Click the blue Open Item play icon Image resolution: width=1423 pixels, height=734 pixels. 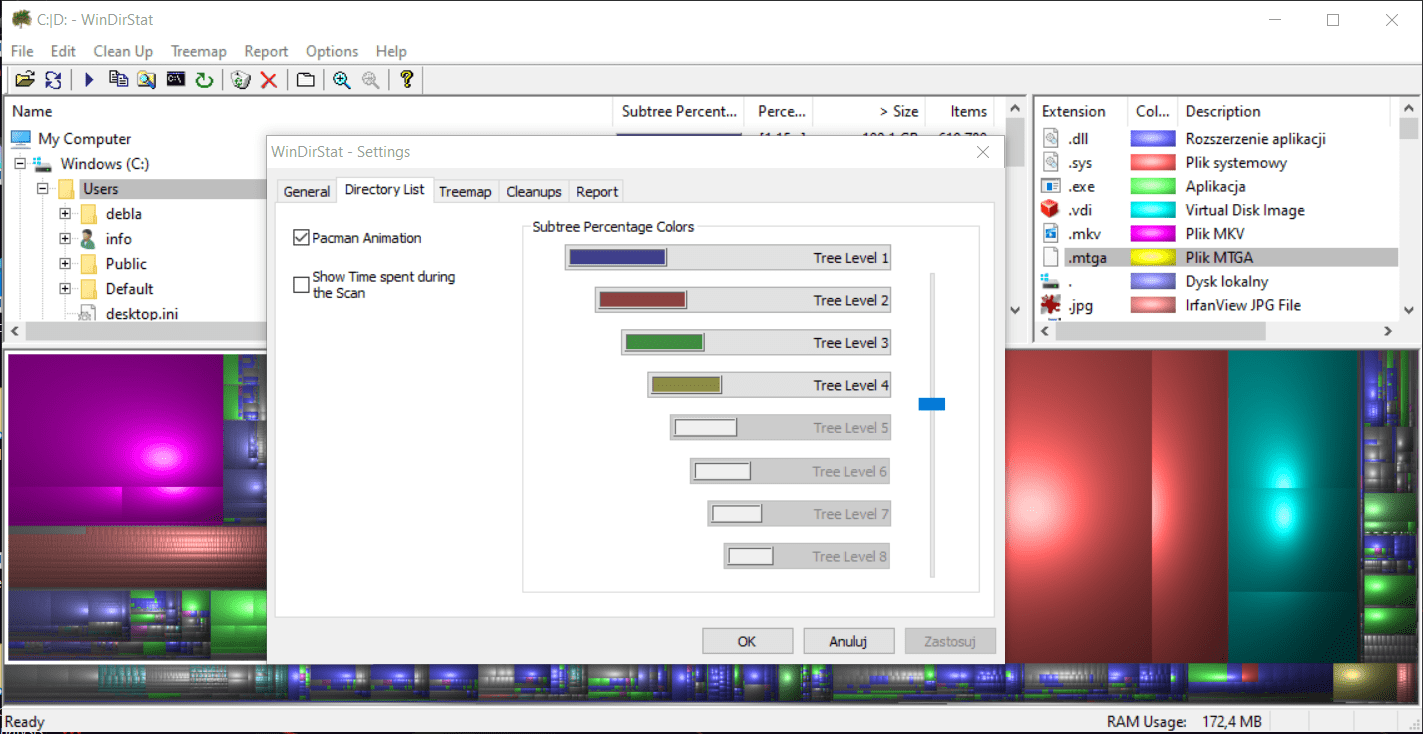tap(89, 80)
